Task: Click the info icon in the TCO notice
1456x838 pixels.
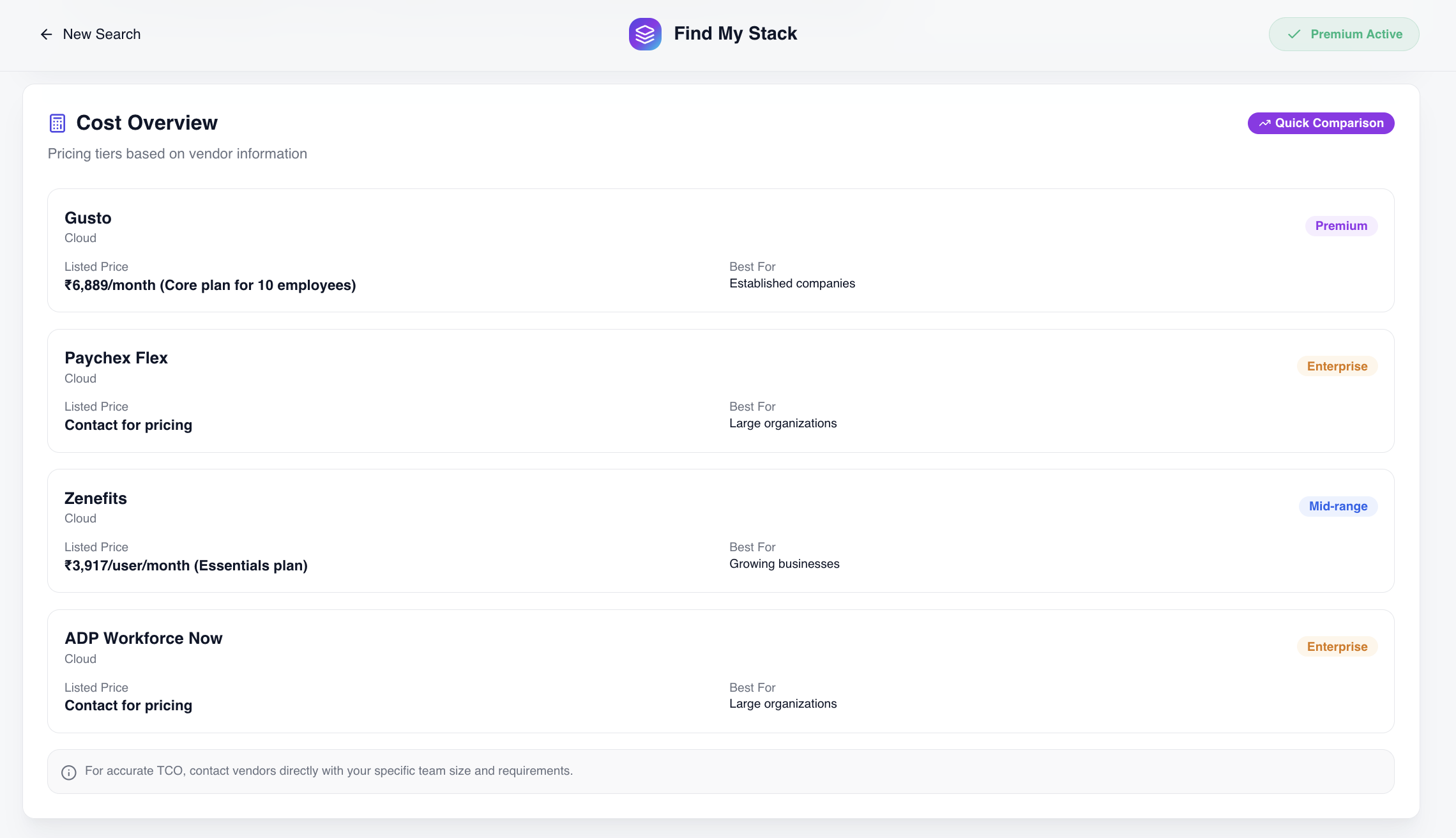Action: [68, 772]
